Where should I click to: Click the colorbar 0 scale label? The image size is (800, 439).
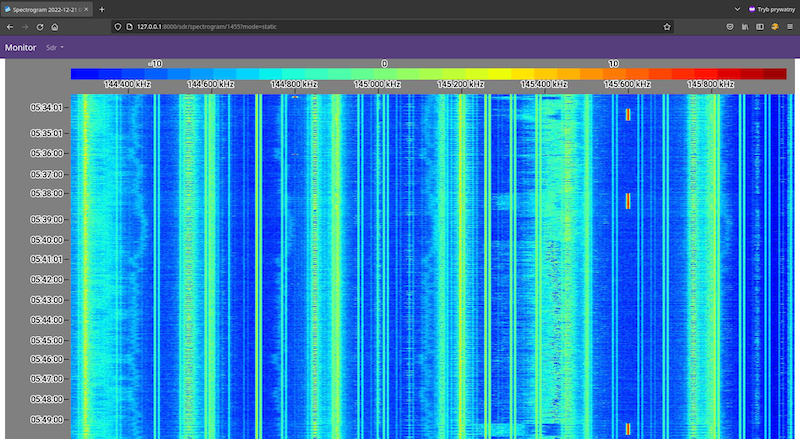pyautogui.click(x=384, y=64)
